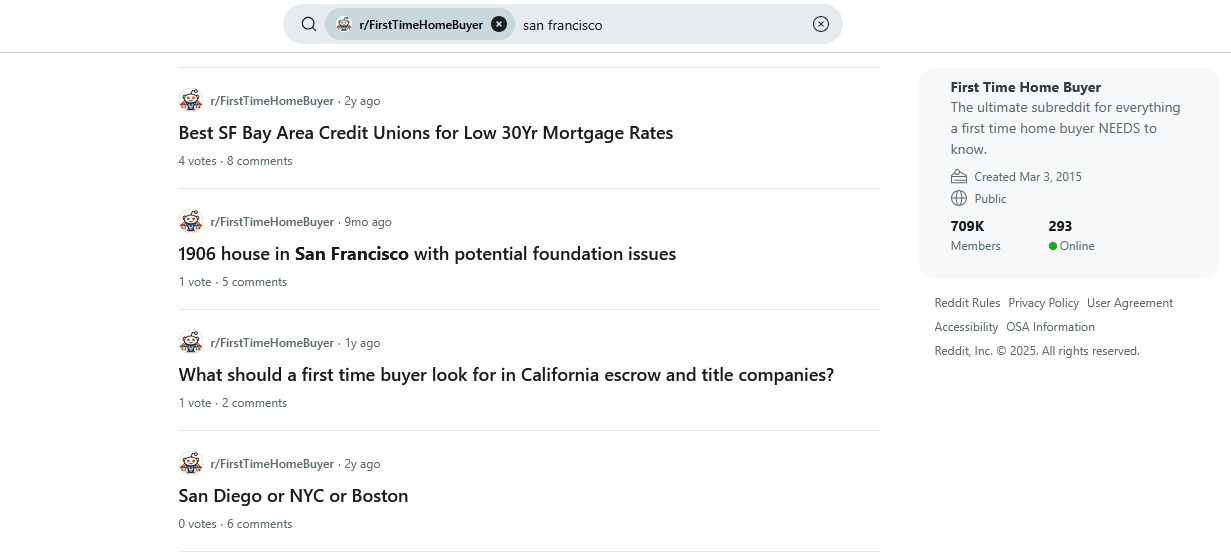Click the subreddit avatar on California escrow post
The width and height of the screenshot is (1231, 560).
tap(191, 342)
